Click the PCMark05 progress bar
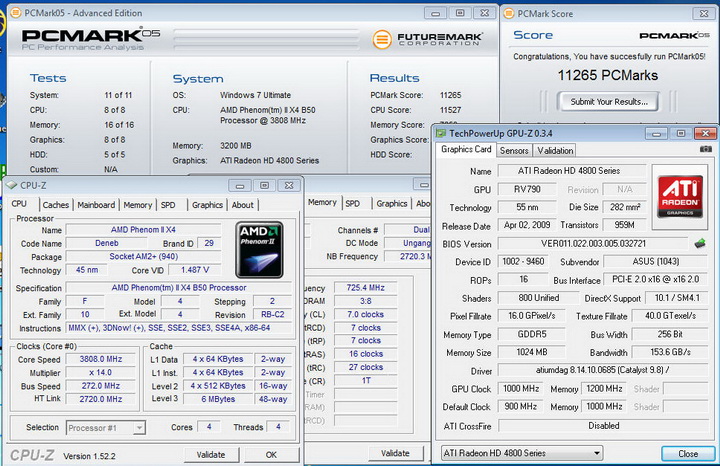Image resolution: width=720 pixels, height=466 pixels. coord(266,39)
